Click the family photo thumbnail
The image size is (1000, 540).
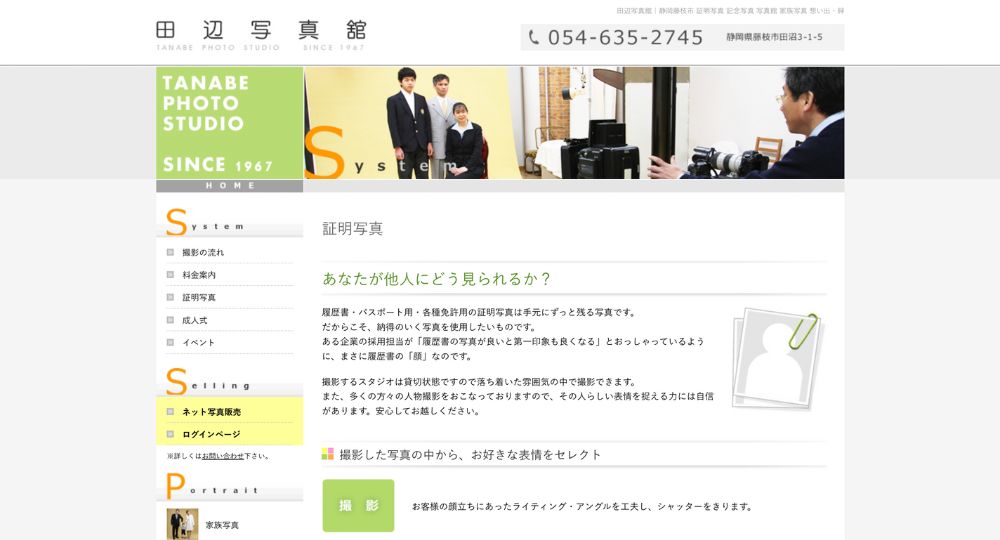click(x=182, y=524)
